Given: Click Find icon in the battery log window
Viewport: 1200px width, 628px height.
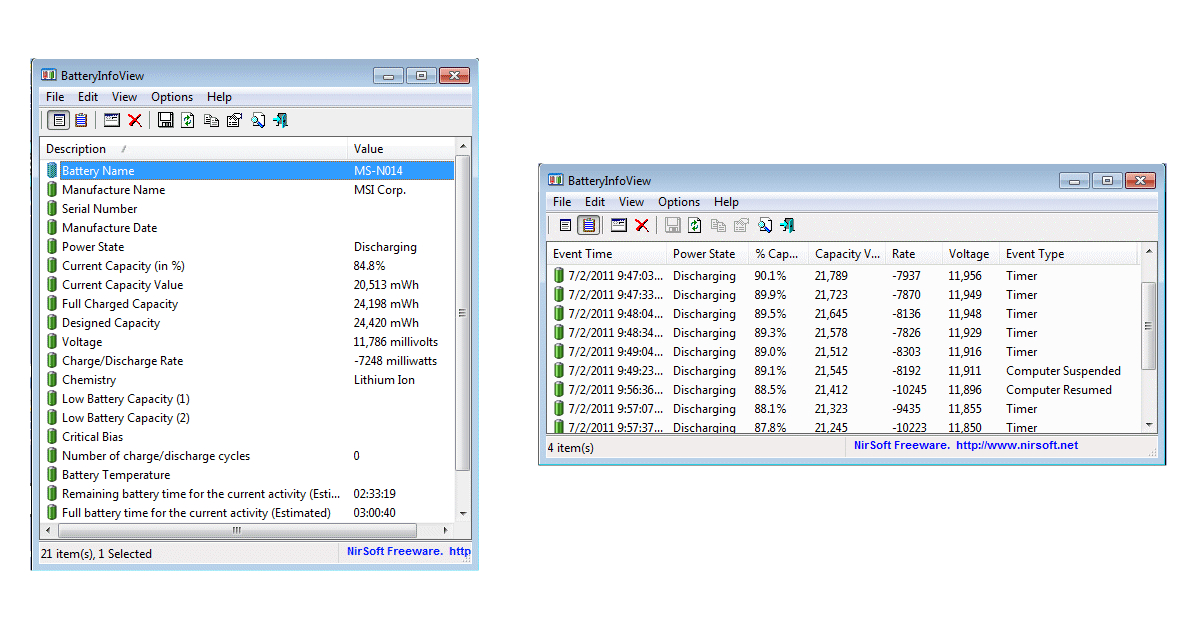Looking at the screenshot, I should pyautogui.click(x=765, y=225).
